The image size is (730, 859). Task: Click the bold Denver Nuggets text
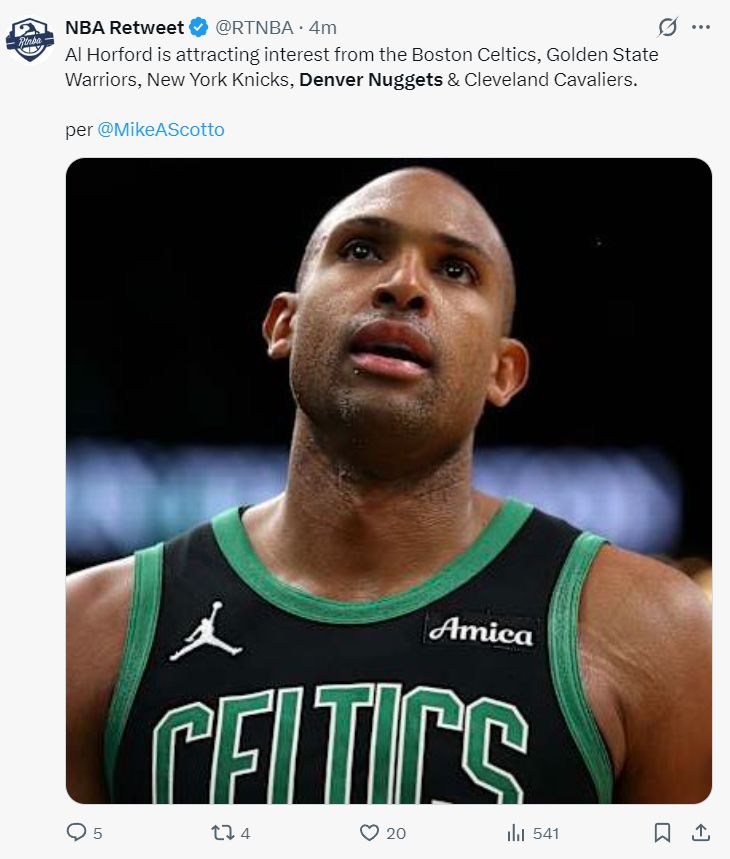(371, 79)
